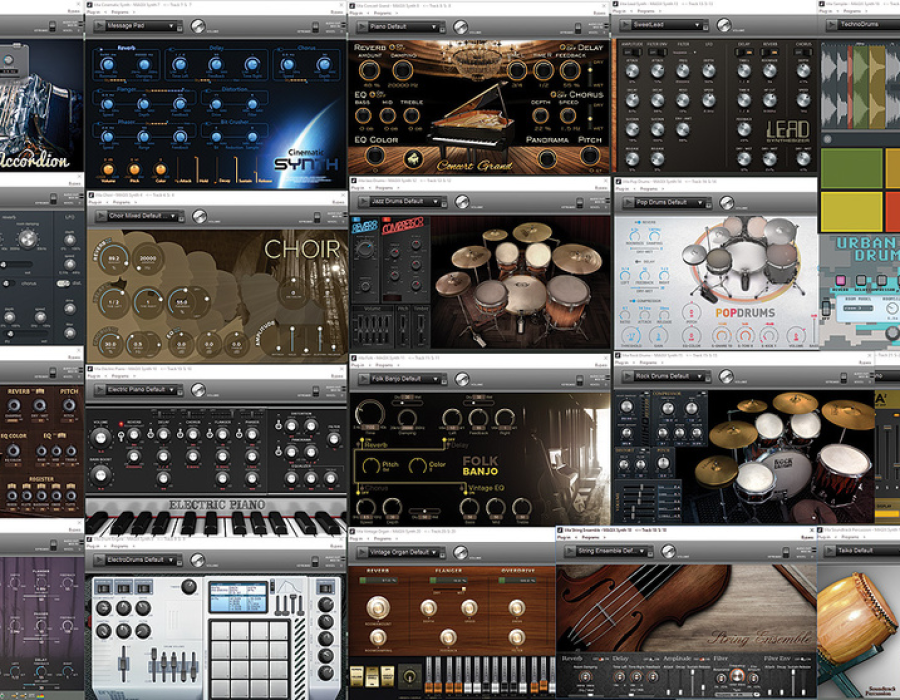Open the Pop Drums Default preset dropdown
Image resolution: width=900 pixels, height=700 pixels.
point(700,203)
